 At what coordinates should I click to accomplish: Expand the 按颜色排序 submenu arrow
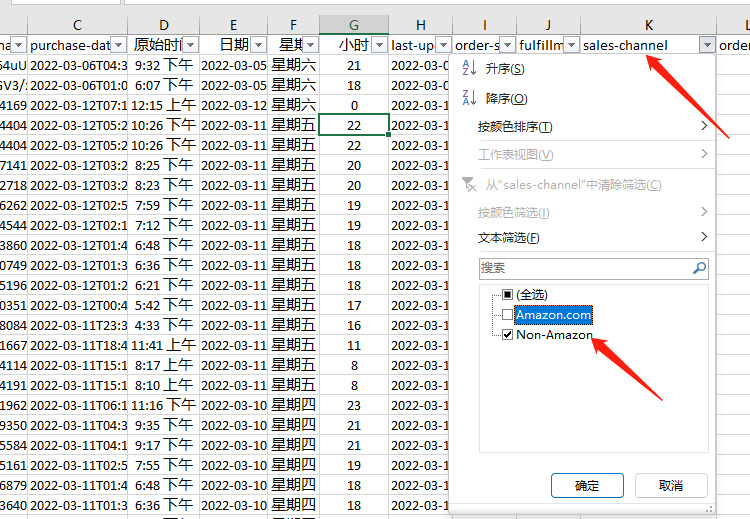click(x=704, y=126)
